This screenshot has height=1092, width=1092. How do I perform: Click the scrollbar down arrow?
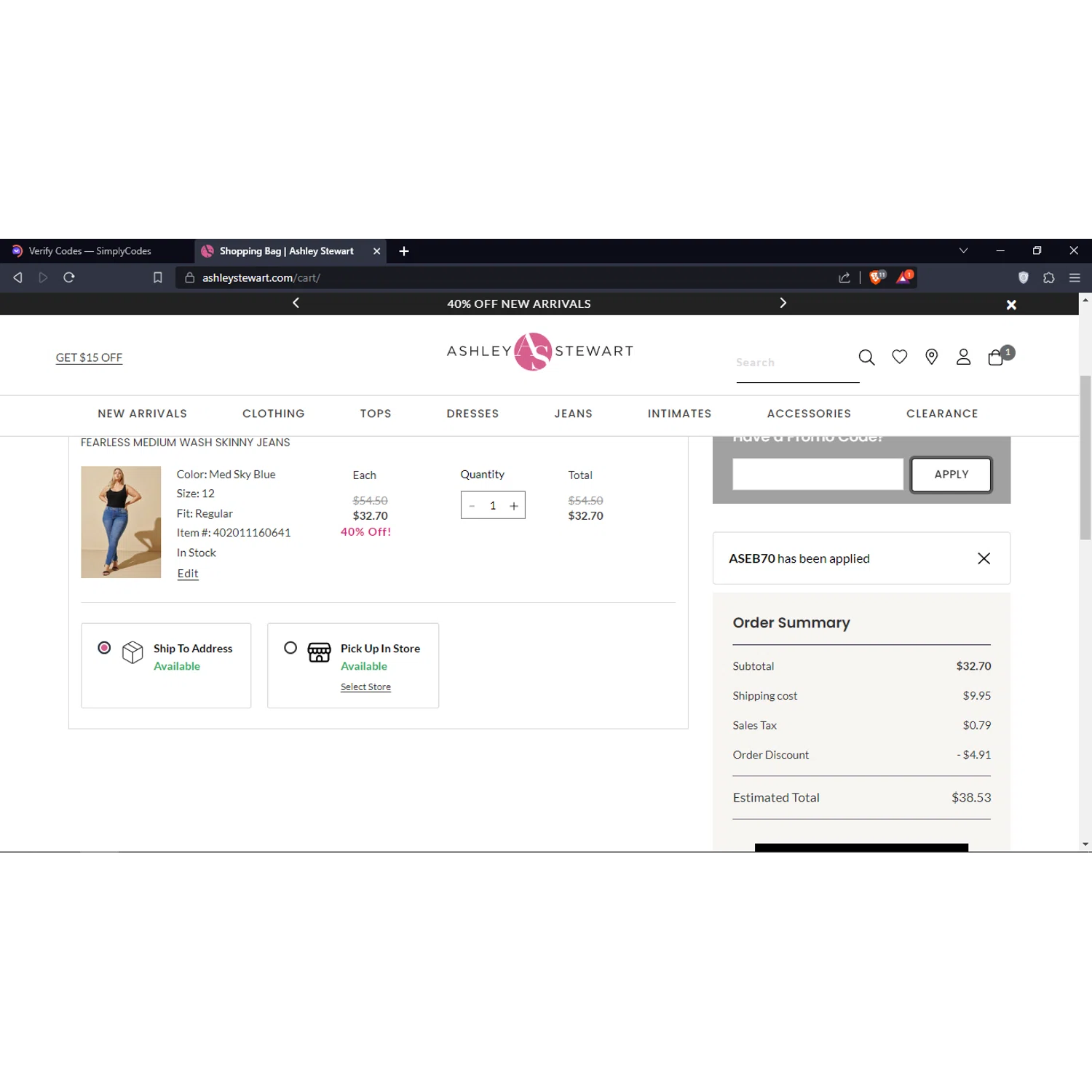(1085, 844)
